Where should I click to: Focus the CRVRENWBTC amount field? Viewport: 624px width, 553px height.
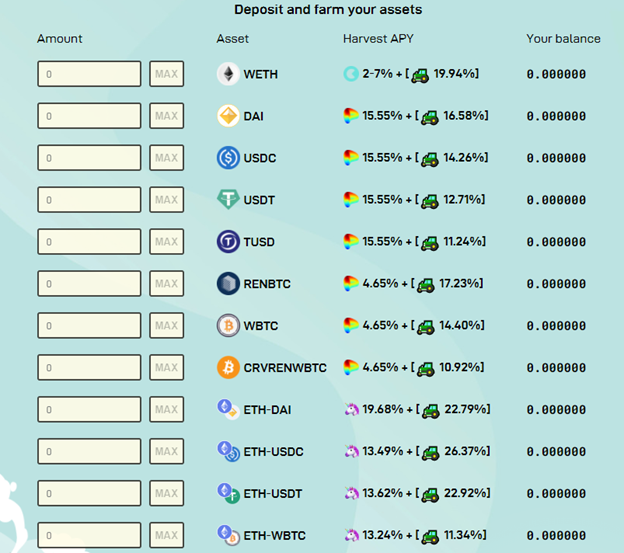click(89, 367)
